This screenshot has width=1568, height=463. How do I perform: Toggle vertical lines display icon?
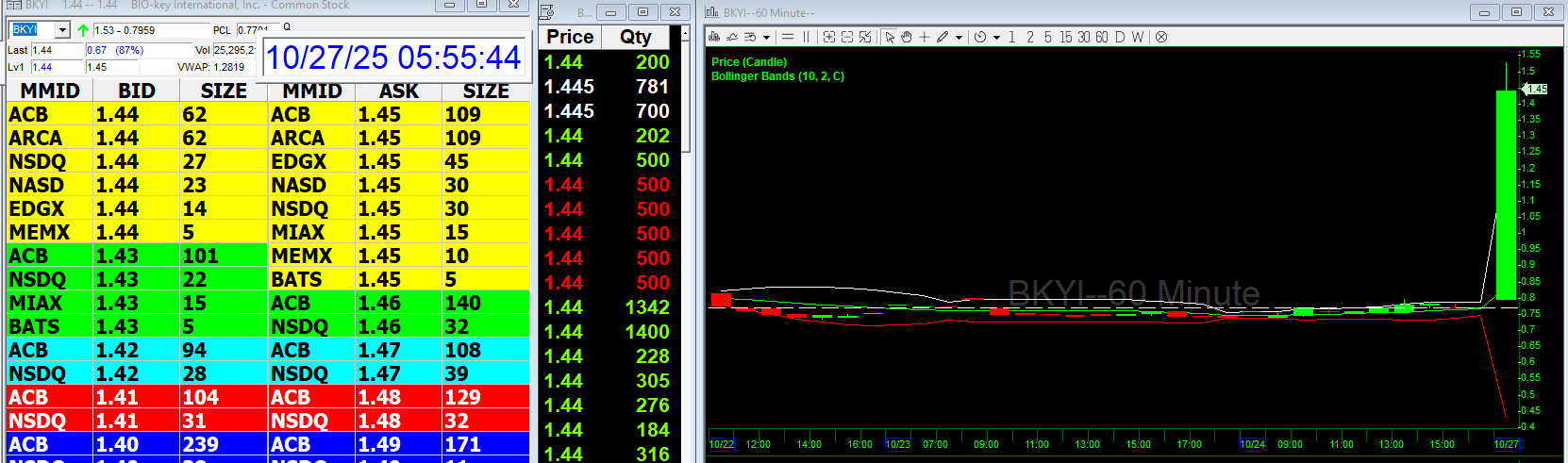[806, 37]
